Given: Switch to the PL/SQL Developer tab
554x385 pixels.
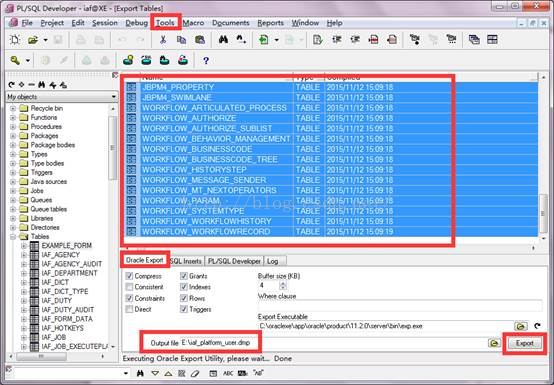Looking at the screenshot, I should coord(234,261).
